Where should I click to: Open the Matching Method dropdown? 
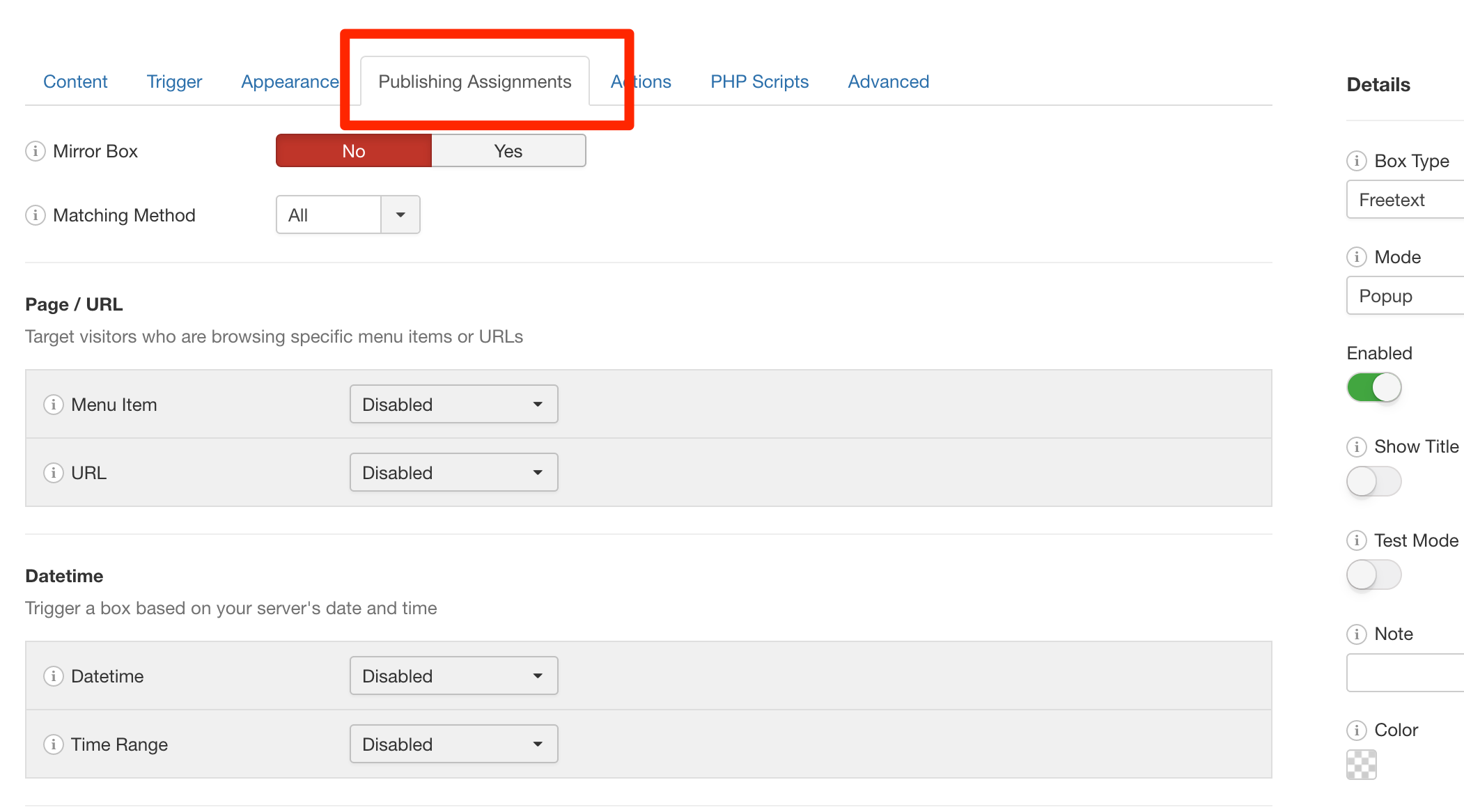348,215
